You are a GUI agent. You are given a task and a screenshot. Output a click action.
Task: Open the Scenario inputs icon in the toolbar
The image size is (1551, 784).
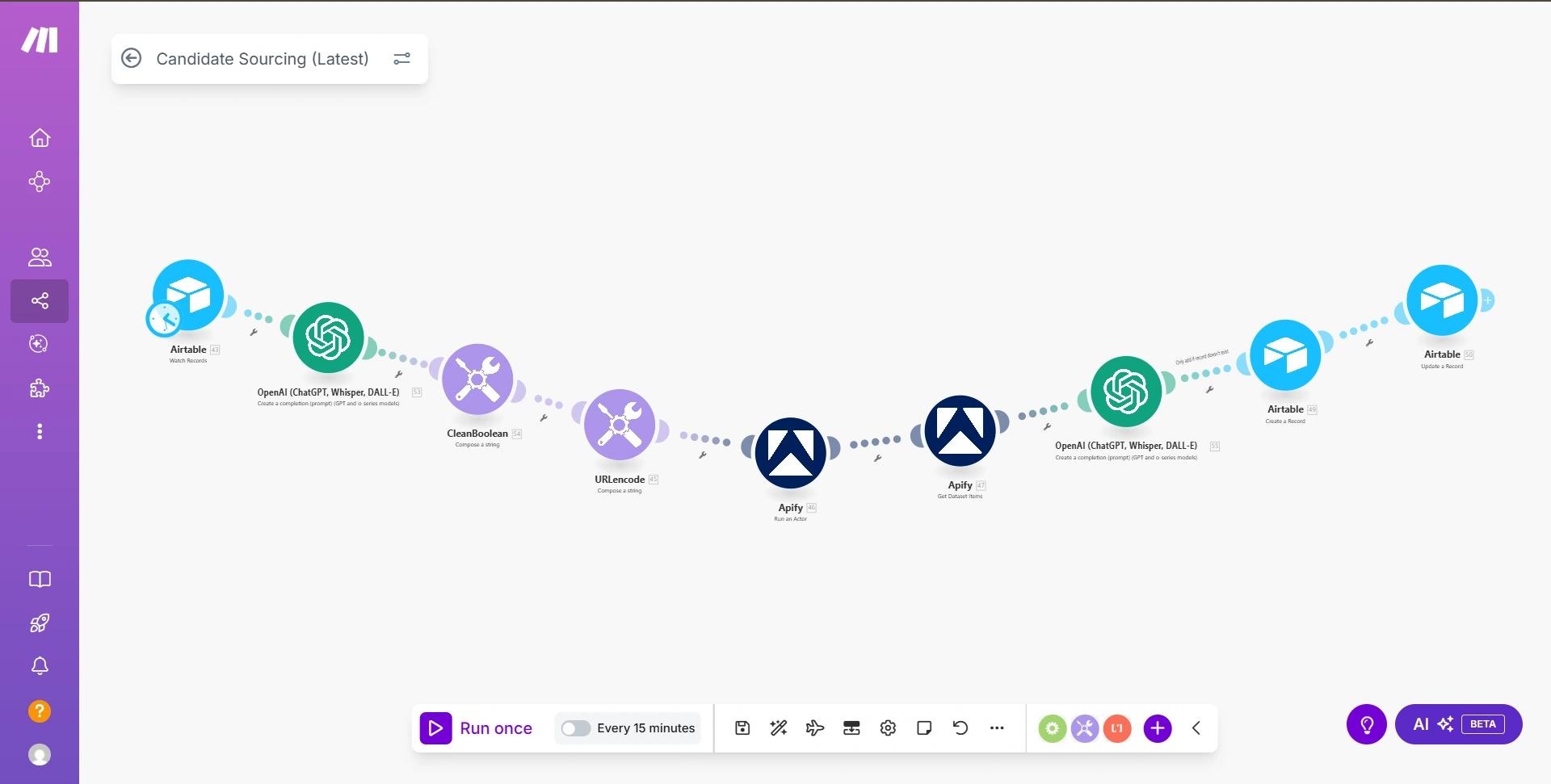coord(851,728)
